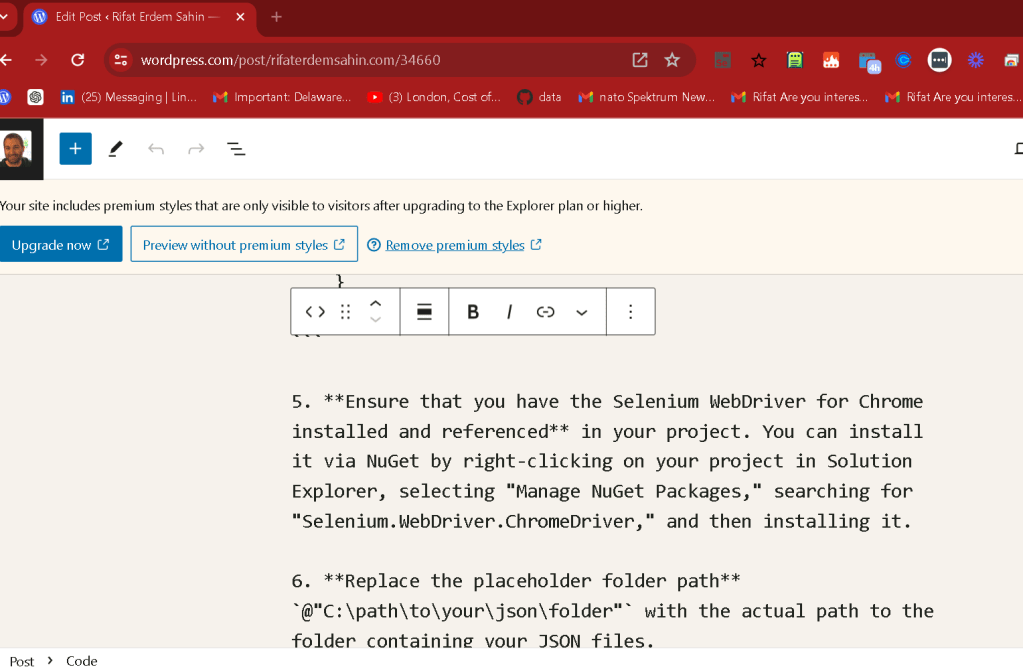Click Preview without premium styles button
This screenshot has height=669, width=1023.
point(244,244)
